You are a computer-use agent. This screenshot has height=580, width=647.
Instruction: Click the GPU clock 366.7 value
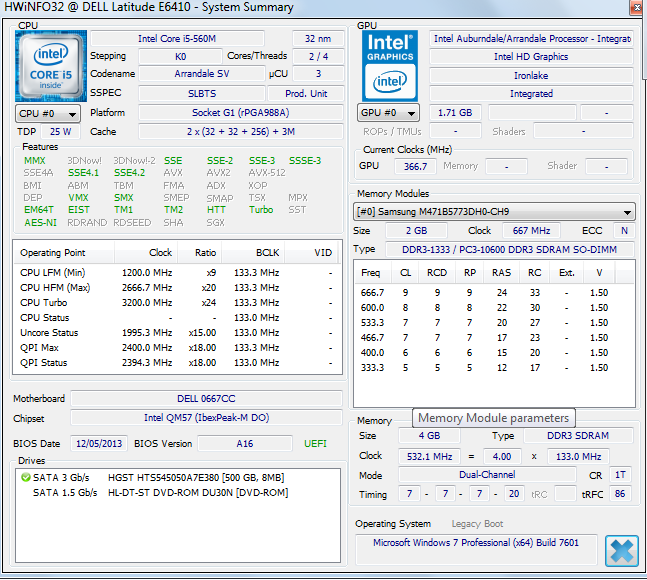coord(415,166)
